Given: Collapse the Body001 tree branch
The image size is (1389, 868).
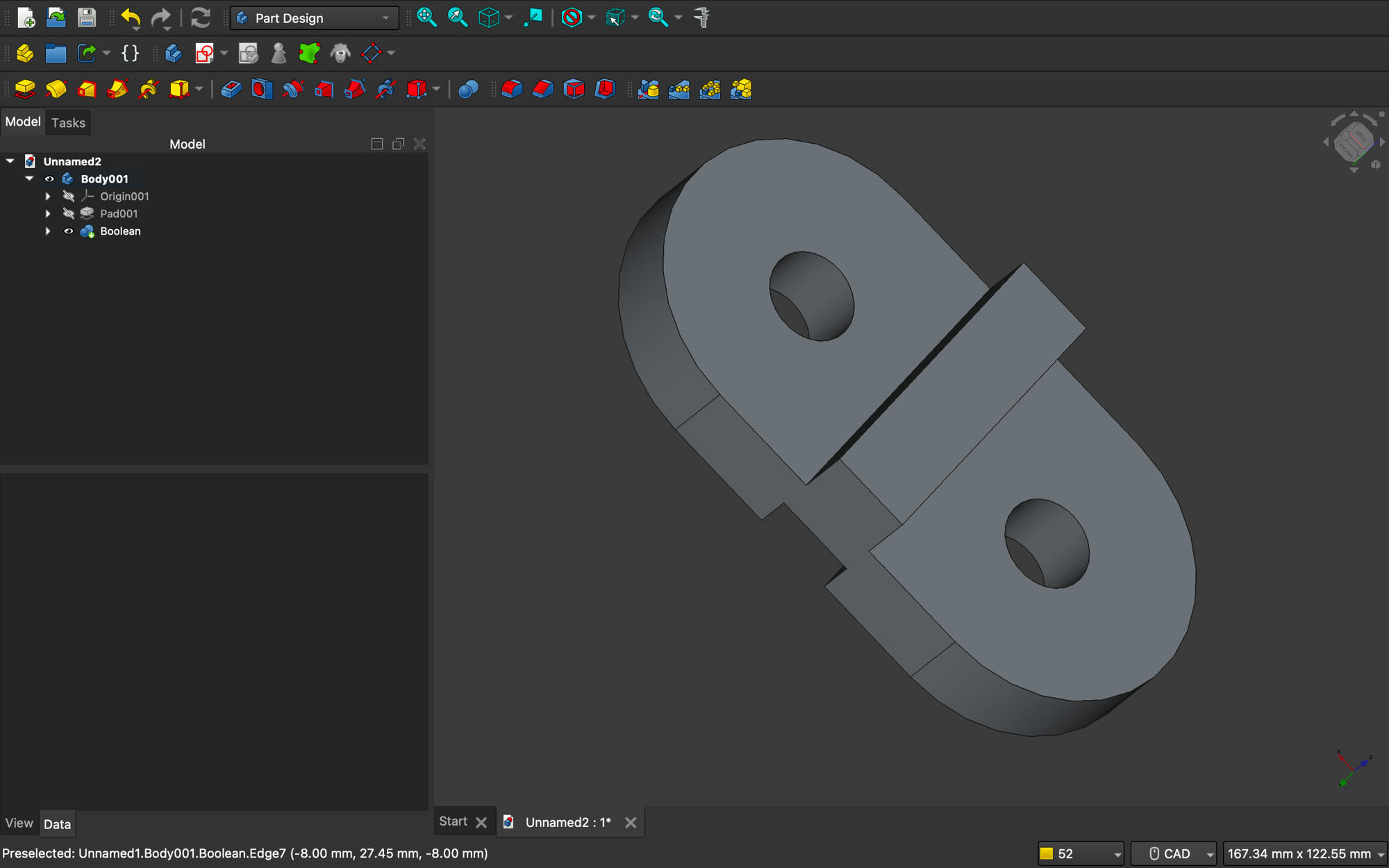Looking at the screenshot, I should [x=29, y=178].
